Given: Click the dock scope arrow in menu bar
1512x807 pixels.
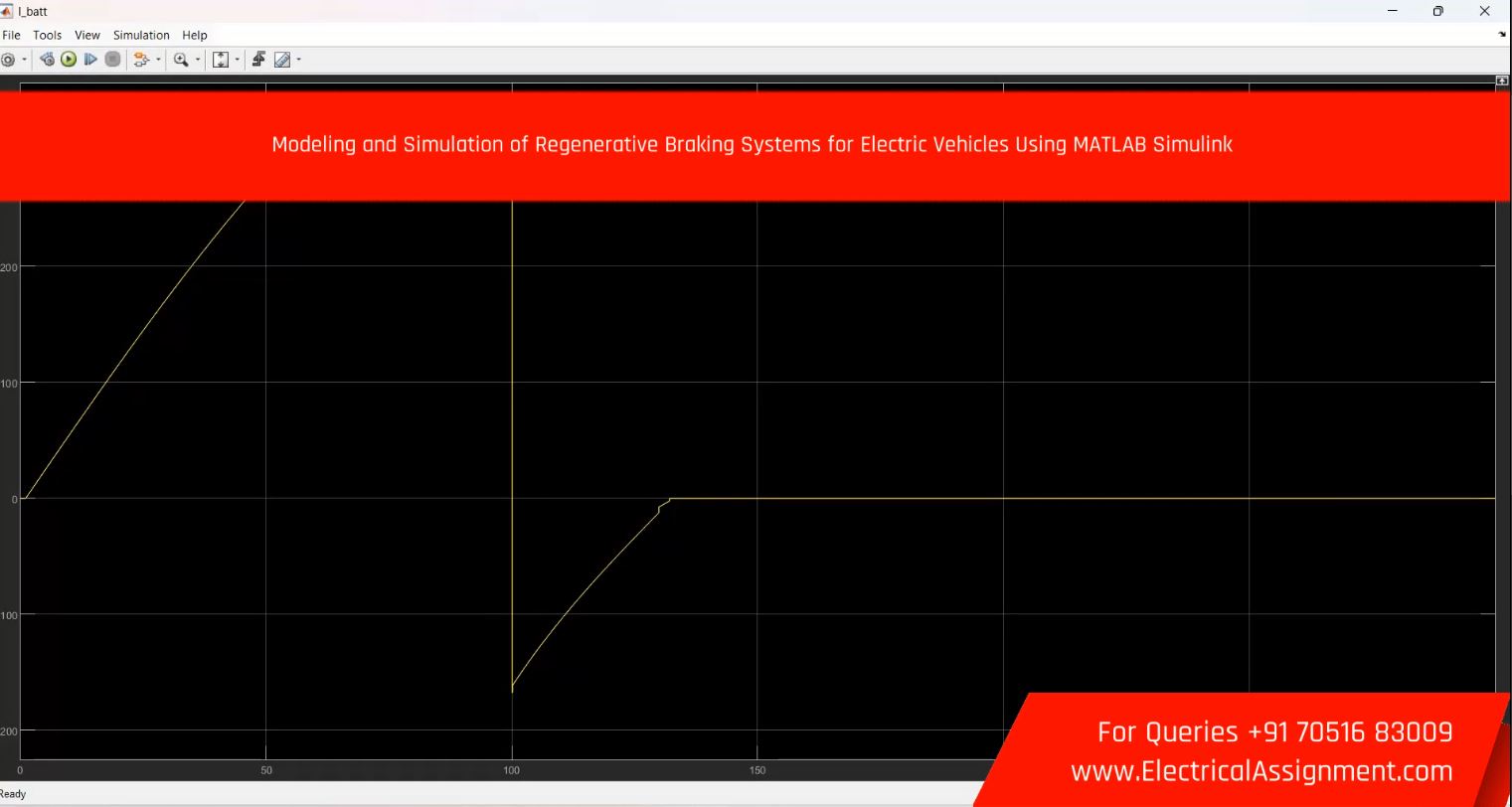Looking at the screenshot, I should pyautogui.click(x=1502, y=35).
